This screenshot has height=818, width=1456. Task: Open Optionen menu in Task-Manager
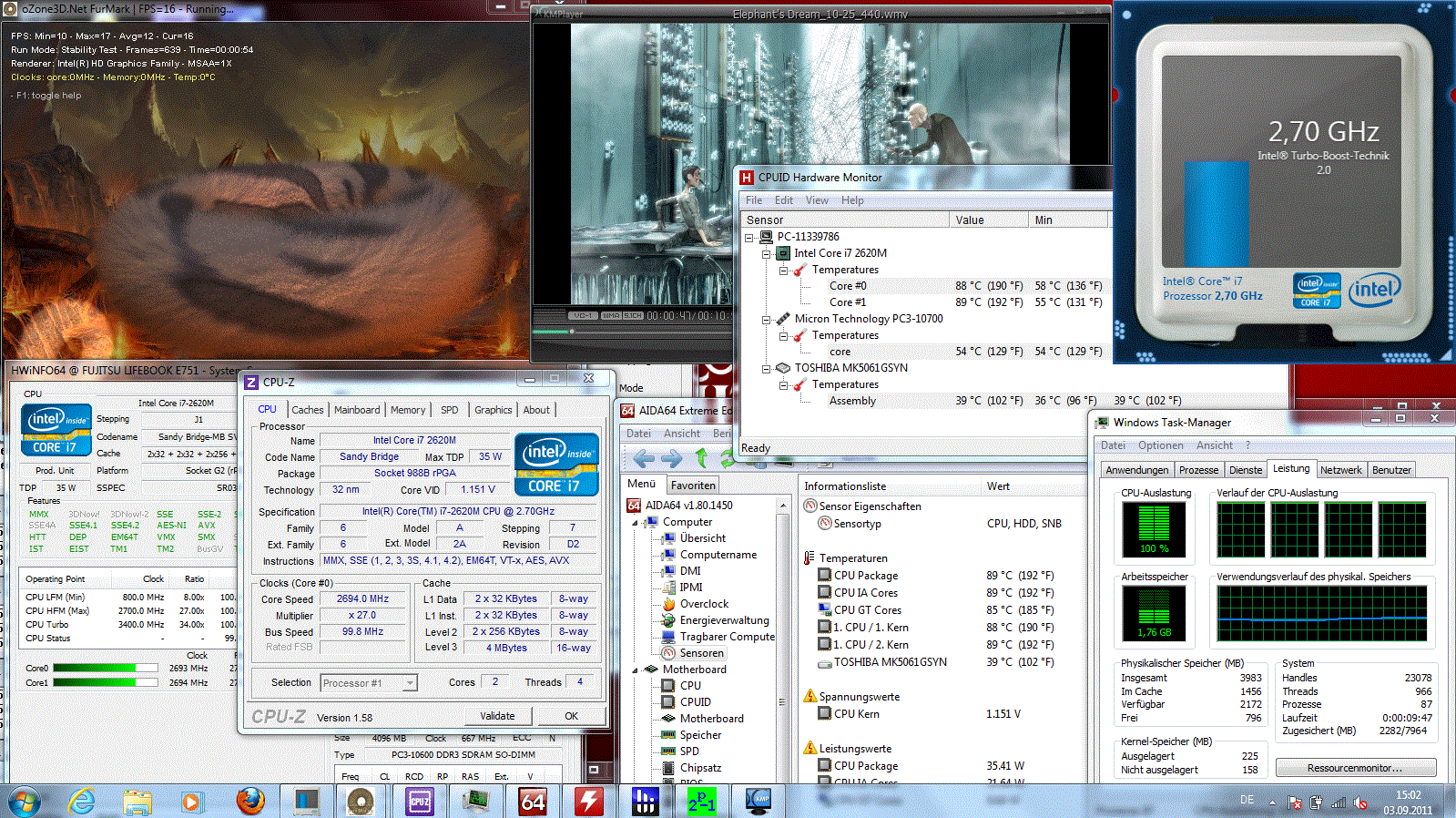coord(1161,445)
